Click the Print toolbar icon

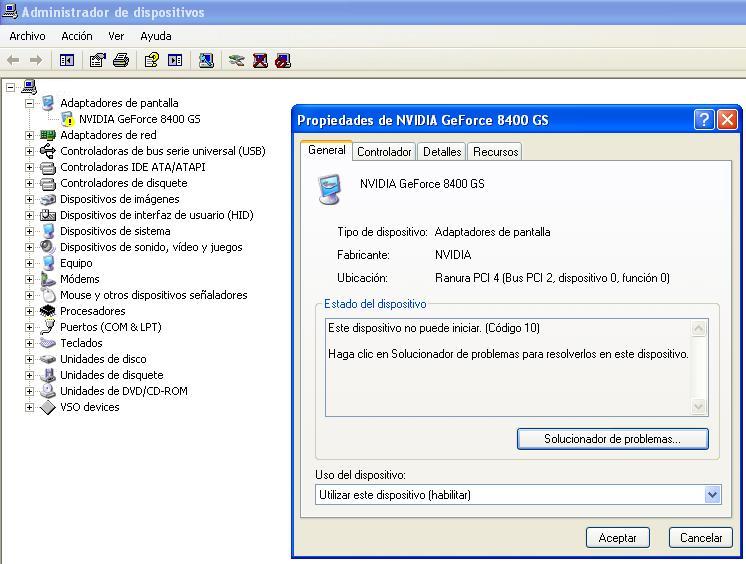(121, 60)
